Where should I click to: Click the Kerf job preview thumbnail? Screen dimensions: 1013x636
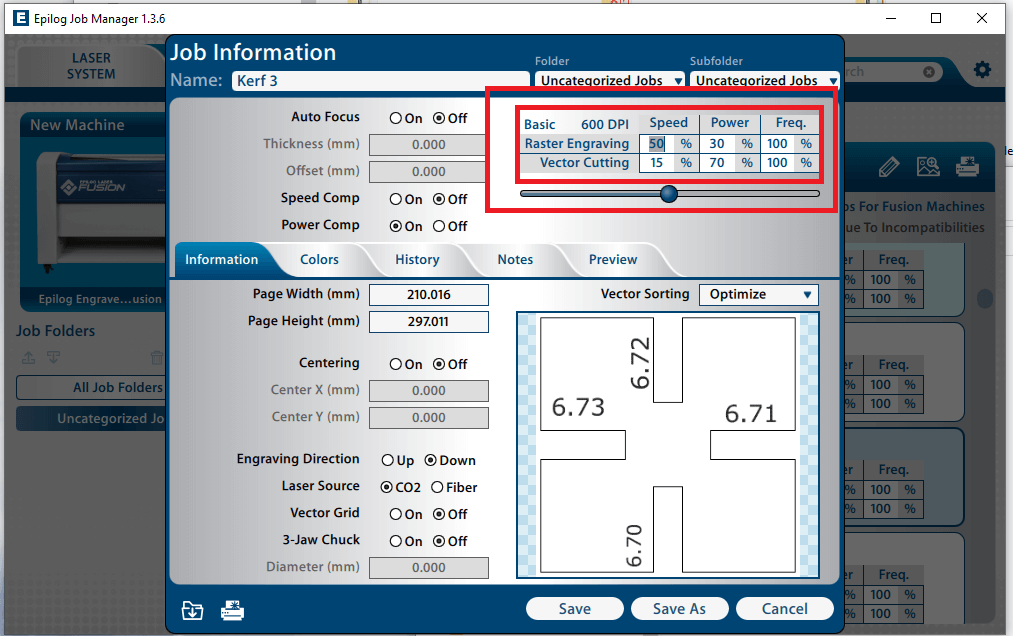coord(668,445)
